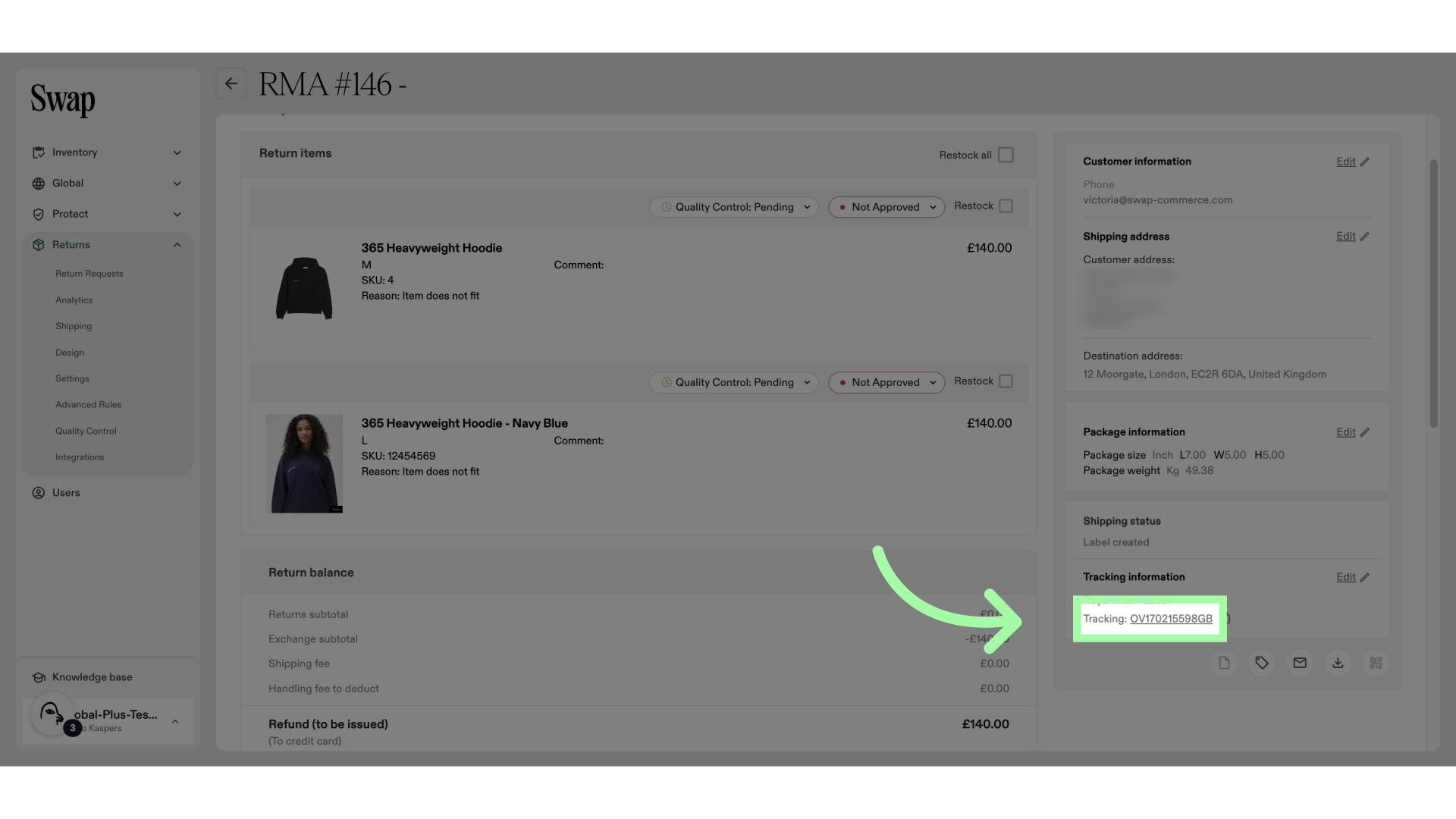Click the Protect shield icon

[x=39, y=215]
